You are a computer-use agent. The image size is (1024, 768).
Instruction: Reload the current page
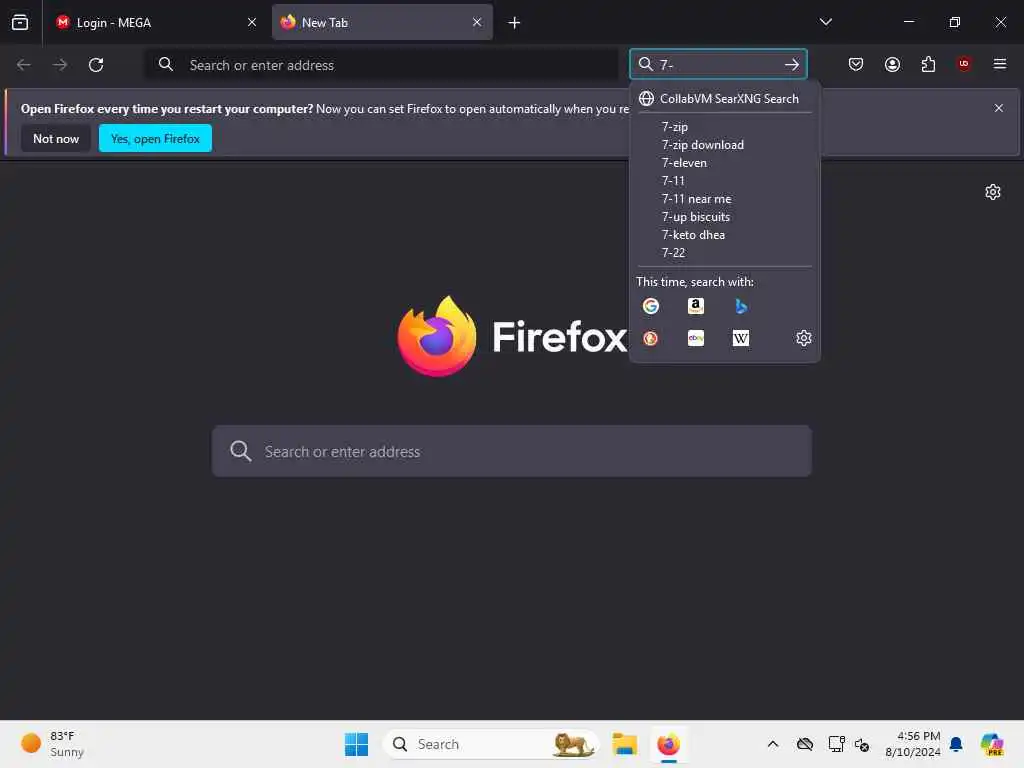96,65
